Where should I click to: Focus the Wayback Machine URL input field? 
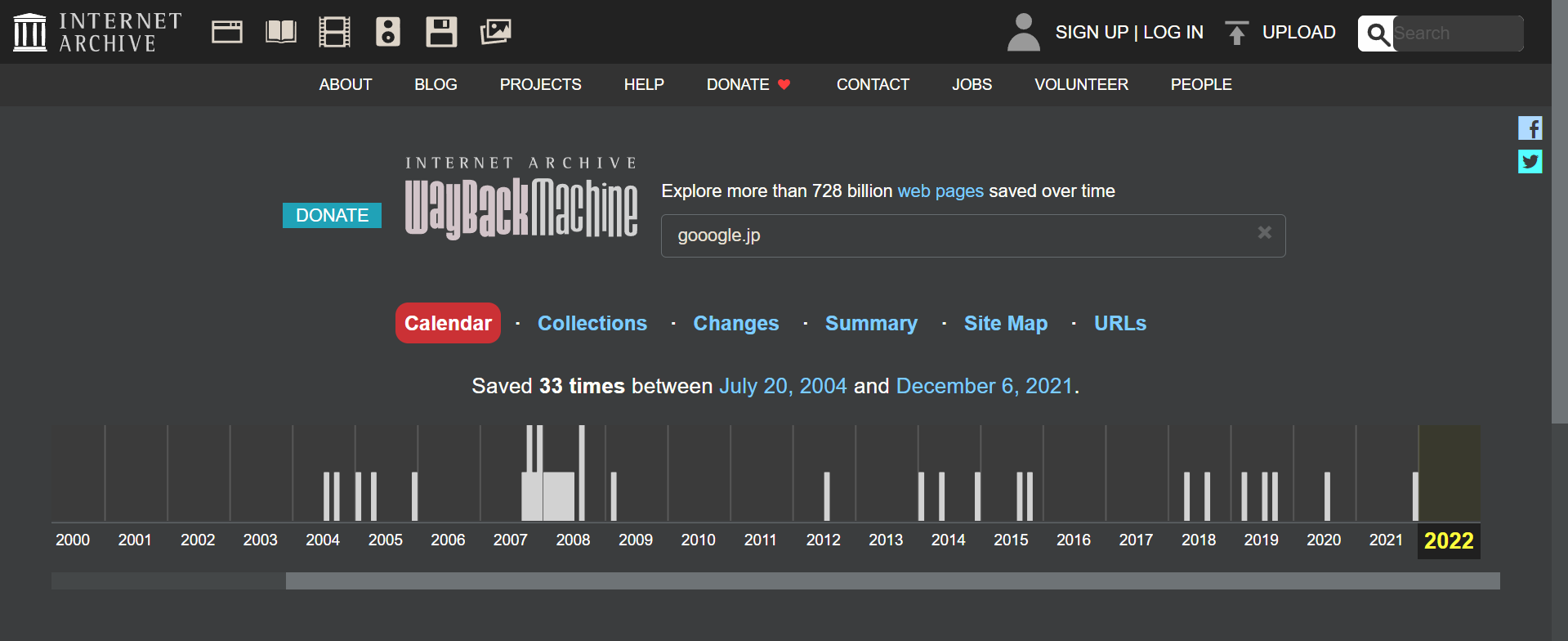pos(956,235)
